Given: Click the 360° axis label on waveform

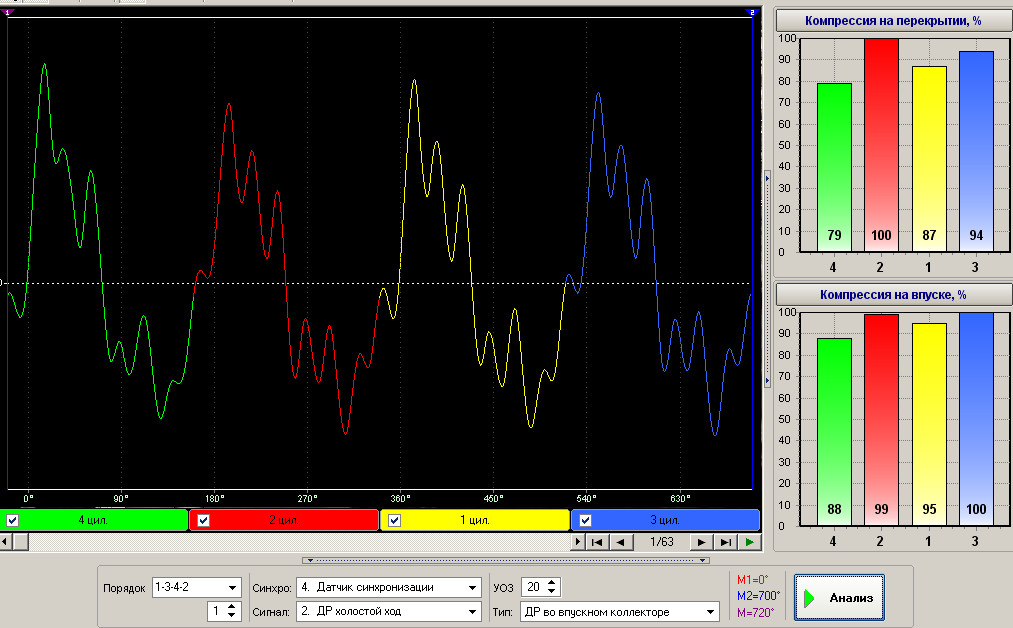Looking at the screenshot, I should point(401,498).
